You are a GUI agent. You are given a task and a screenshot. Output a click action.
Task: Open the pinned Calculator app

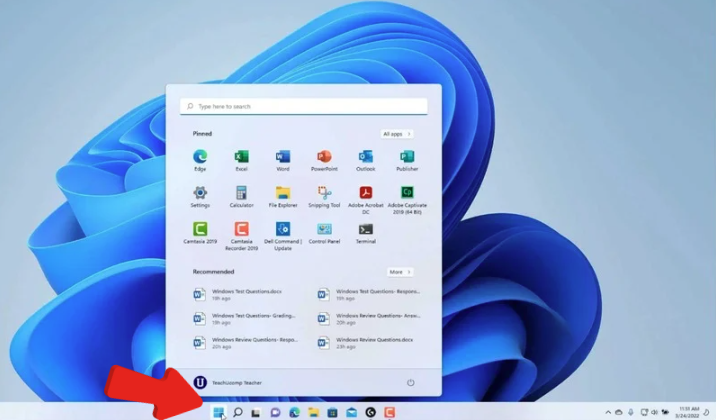click(x=241, y=194)
